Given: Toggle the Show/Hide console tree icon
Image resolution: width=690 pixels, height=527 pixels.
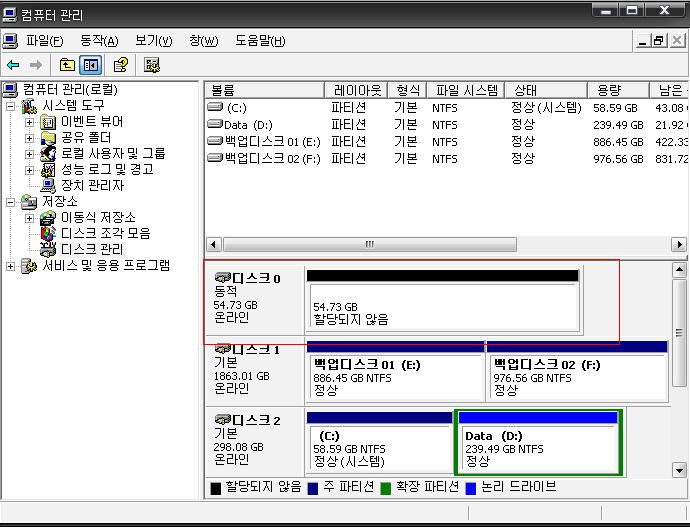Looking at the screenshot, I should (91, 66).
